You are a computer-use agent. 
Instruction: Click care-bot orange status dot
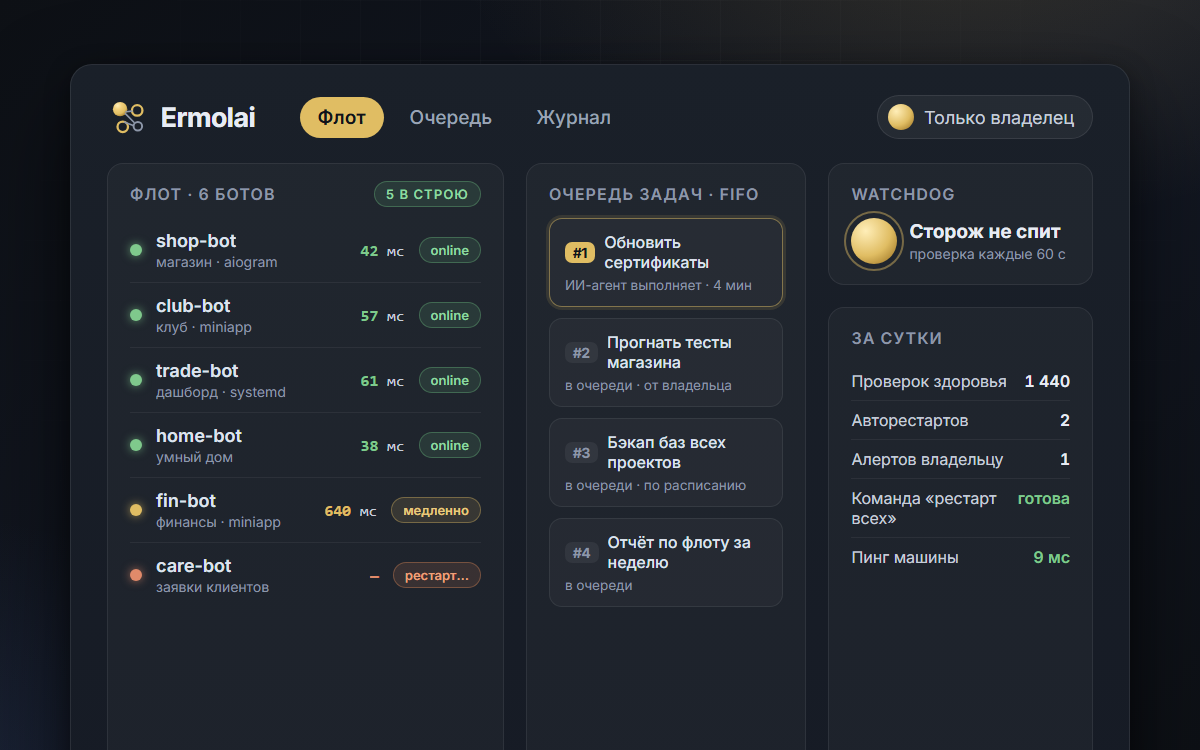[x=136, y=575]
